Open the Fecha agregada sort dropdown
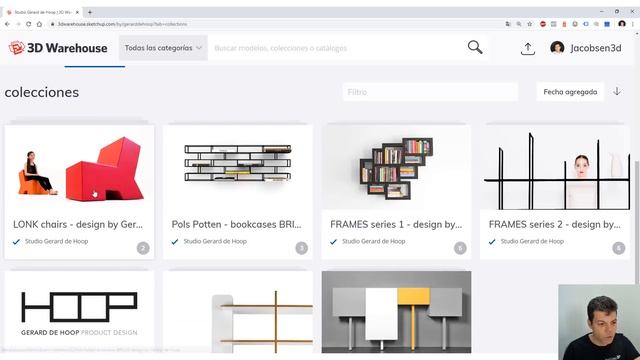This screenshot has width=640, height=360. click(x=570, y=92)
